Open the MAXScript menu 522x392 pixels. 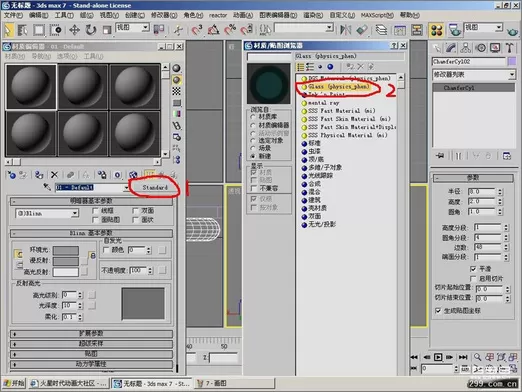[x=377, y=15]
